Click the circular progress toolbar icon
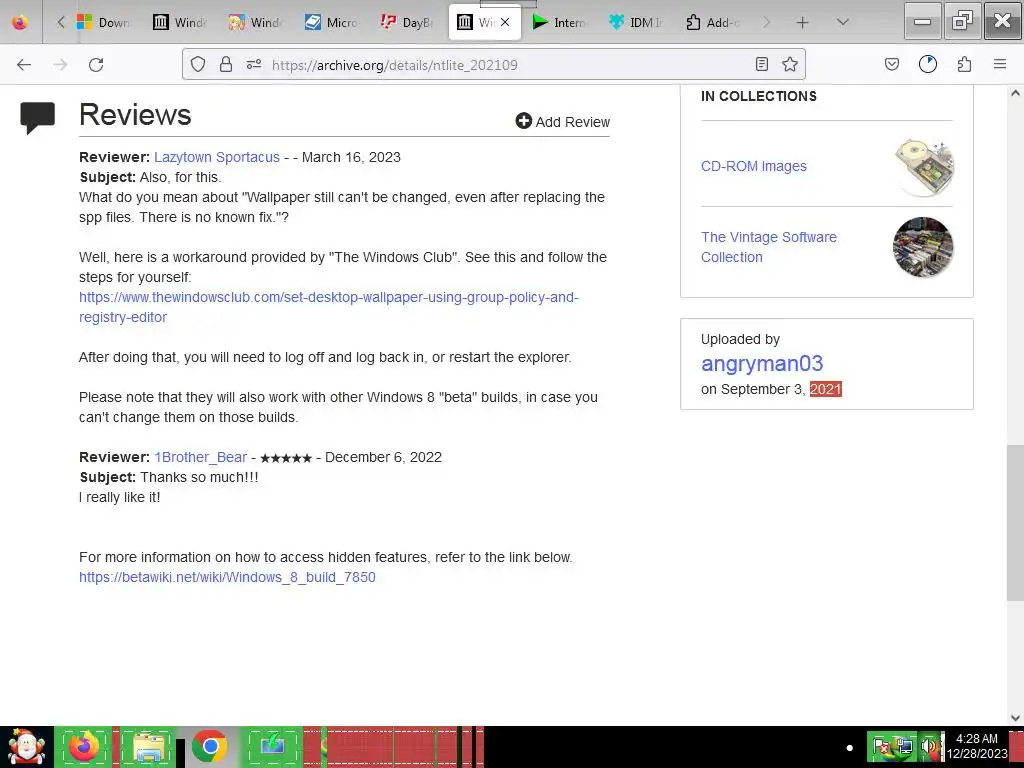The width and height of the screenshot is (1024, 768). pos(928,64)
